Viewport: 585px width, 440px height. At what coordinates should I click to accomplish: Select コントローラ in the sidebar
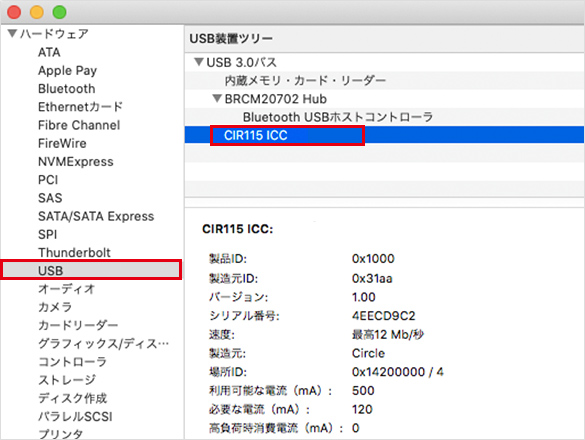72,362
